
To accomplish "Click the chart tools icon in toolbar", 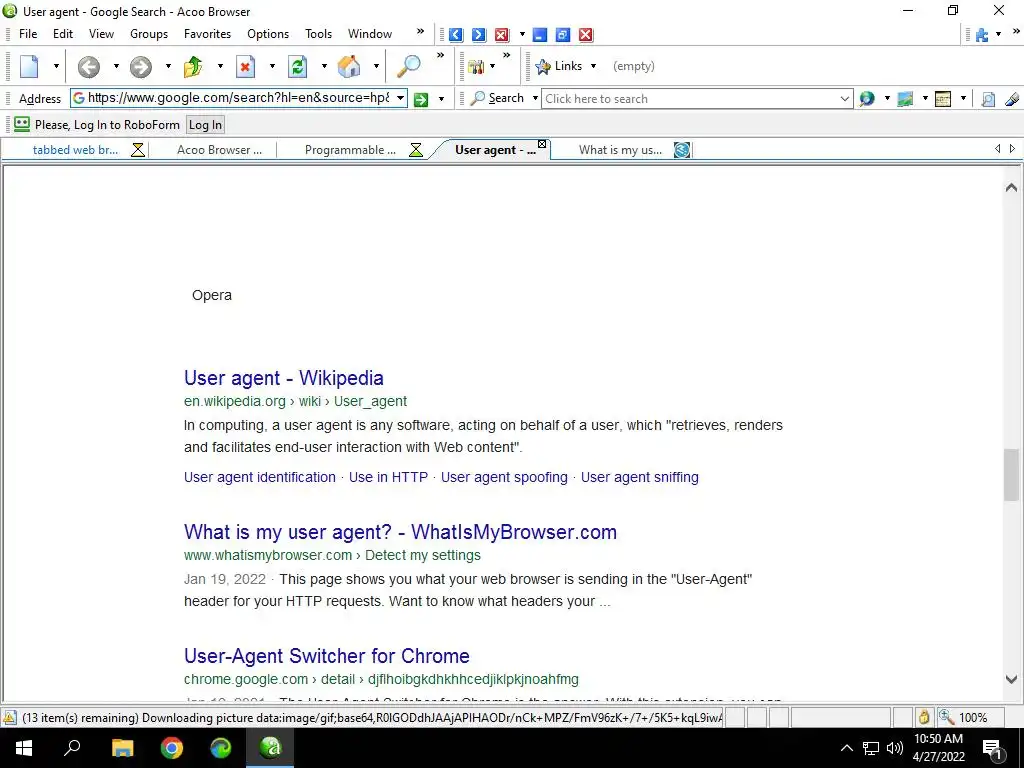I will pos(477,67).
